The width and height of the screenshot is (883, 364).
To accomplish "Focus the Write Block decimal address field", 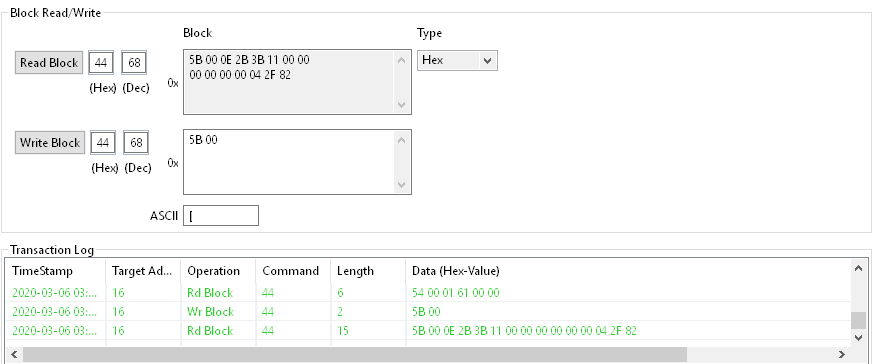I will 136,143.
